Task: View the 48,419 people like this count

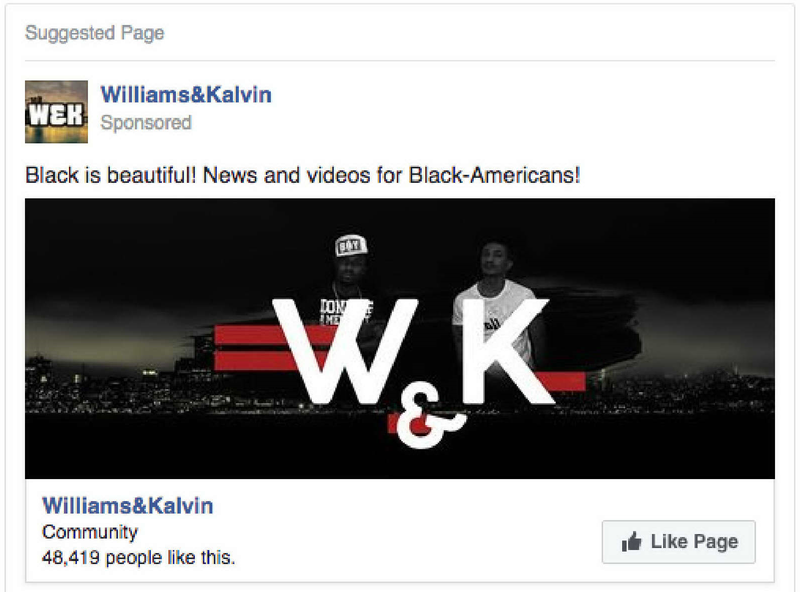Action: click(139, 557)
